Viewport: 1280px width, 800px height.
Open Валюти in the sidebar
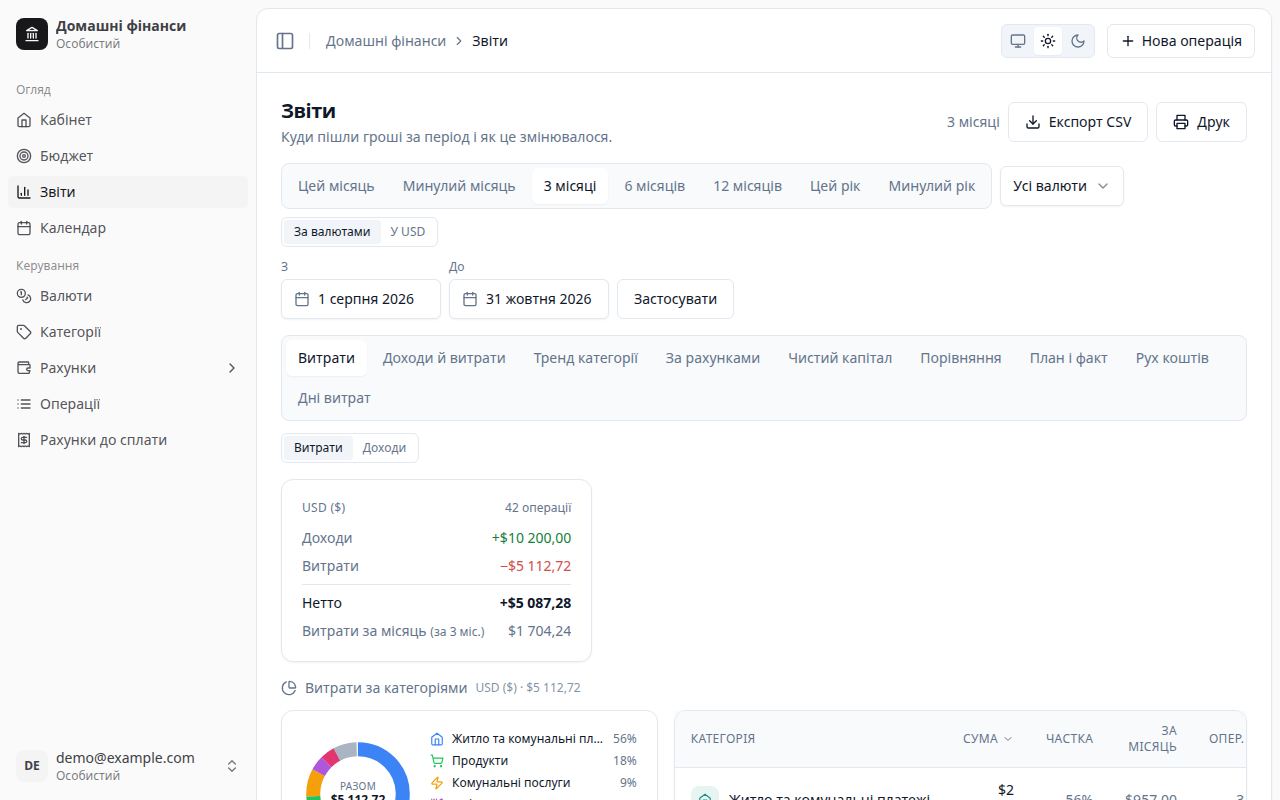[128, 296]
